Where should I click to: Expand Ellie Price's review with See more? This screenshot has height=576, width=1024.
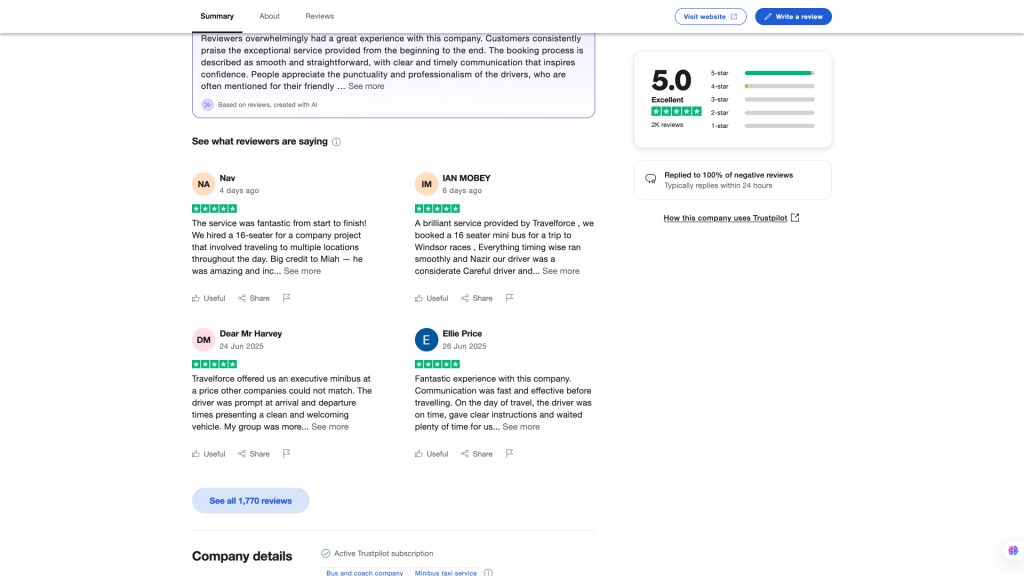[521, 426]
